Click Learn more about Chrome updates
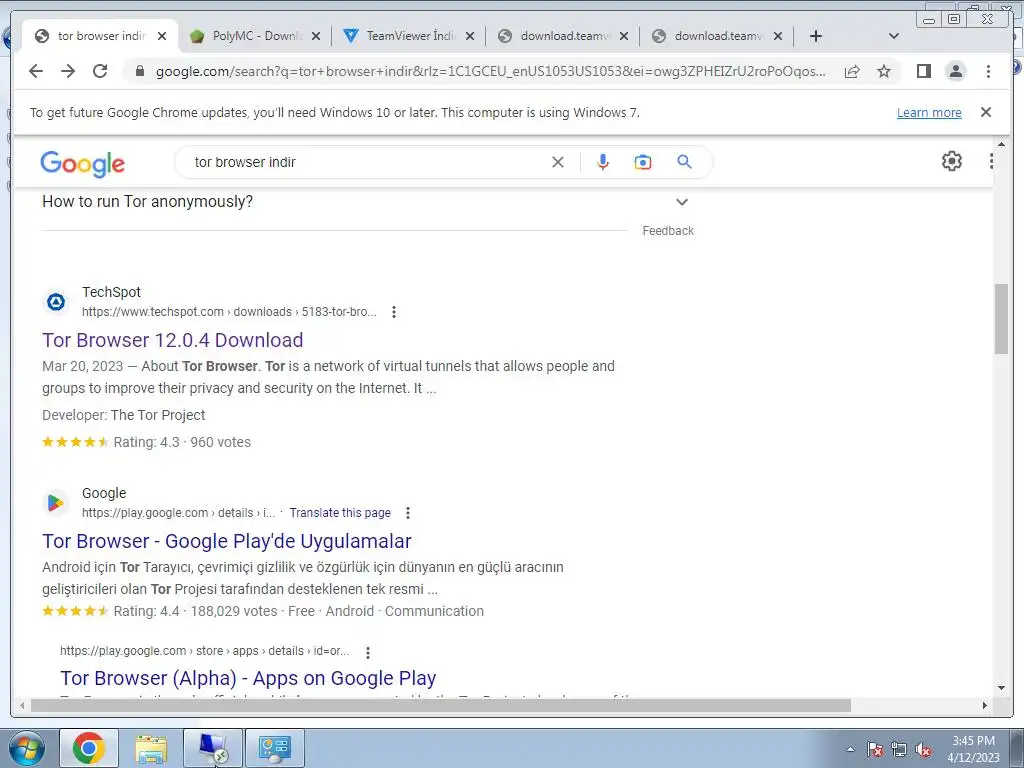 pos(929,112)
